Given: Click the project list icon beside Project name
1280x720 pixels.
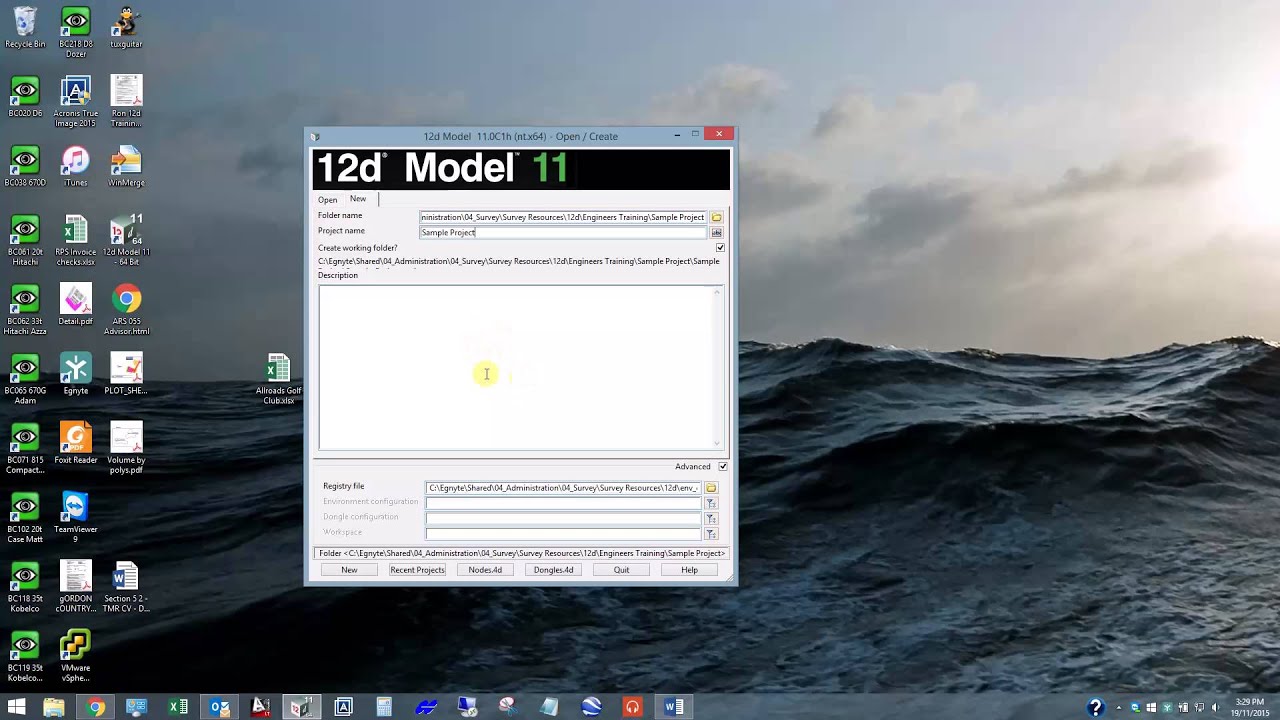Looking at the screenshot, I should pyautogui.click(x=717, y=232).
